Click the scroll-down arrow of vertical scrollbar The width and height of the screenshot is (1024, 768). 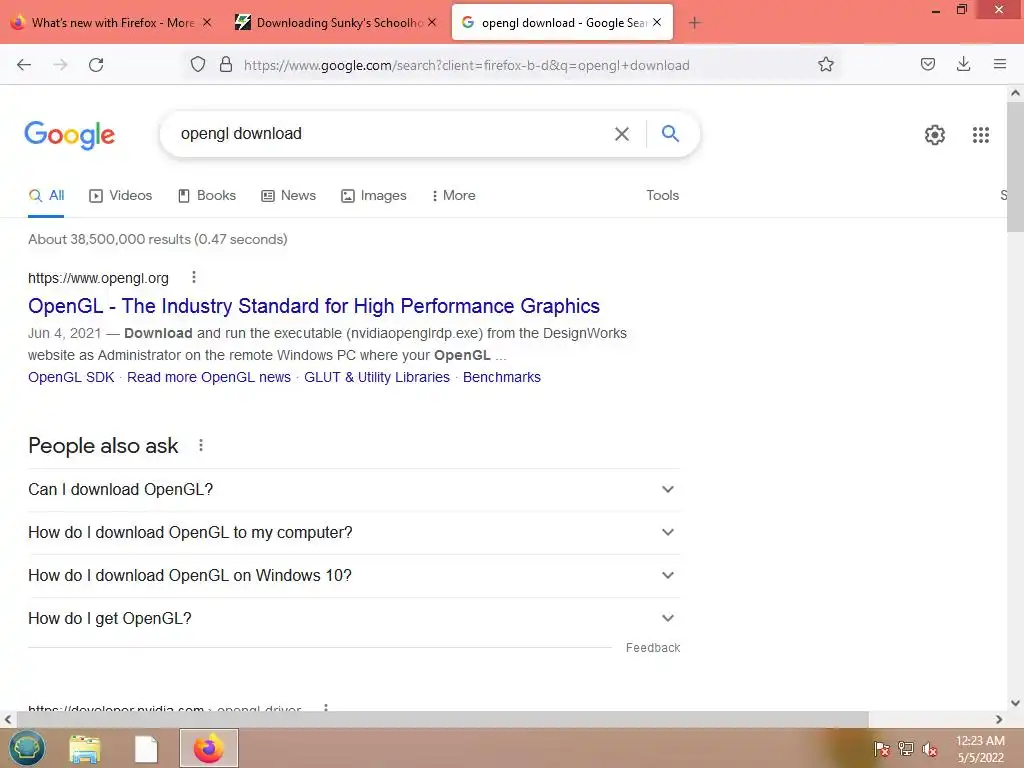pyautogui.click(x=1016, y=703)
